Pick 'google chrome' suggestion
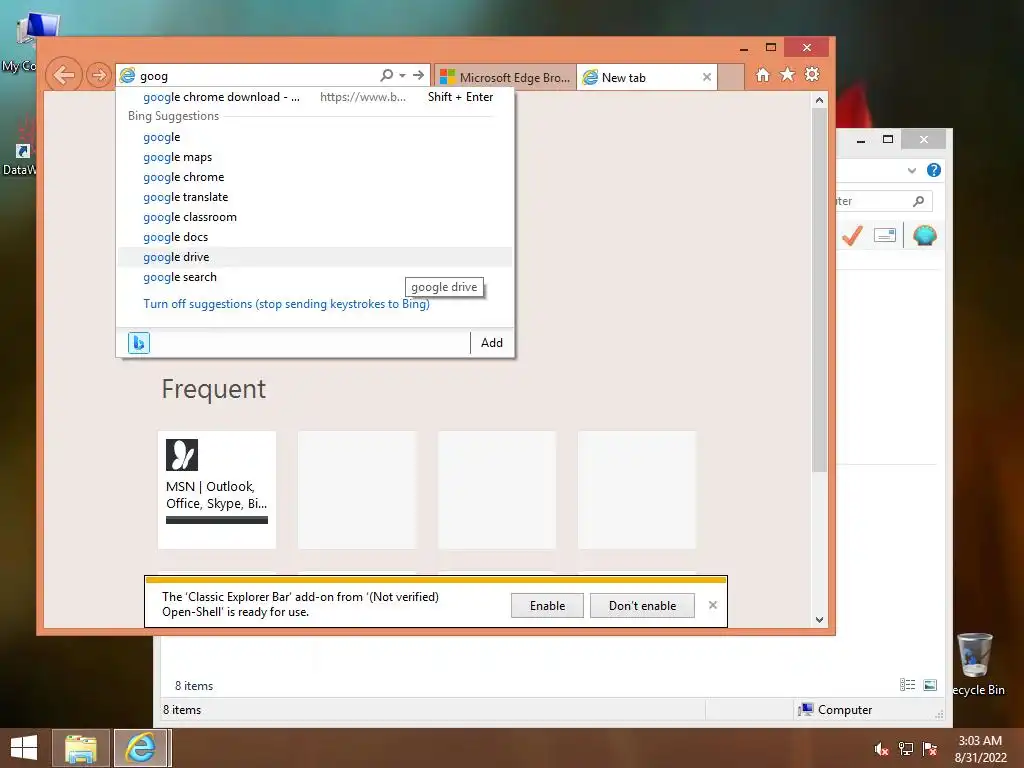1024x768 pixels. tap(315, 177)
